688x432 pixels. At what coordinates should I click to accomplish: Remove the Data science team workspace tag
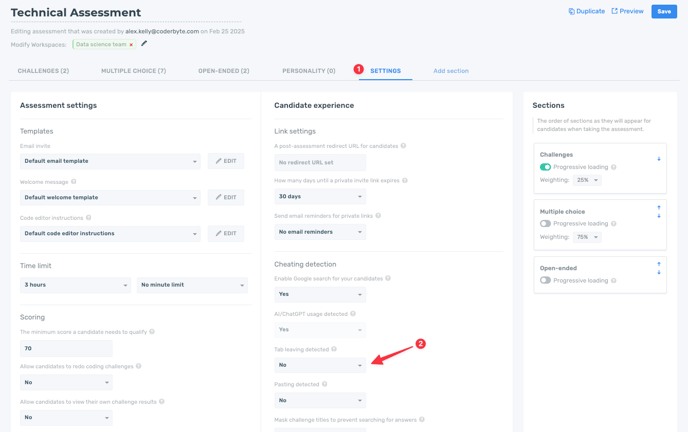click(131, 45)
